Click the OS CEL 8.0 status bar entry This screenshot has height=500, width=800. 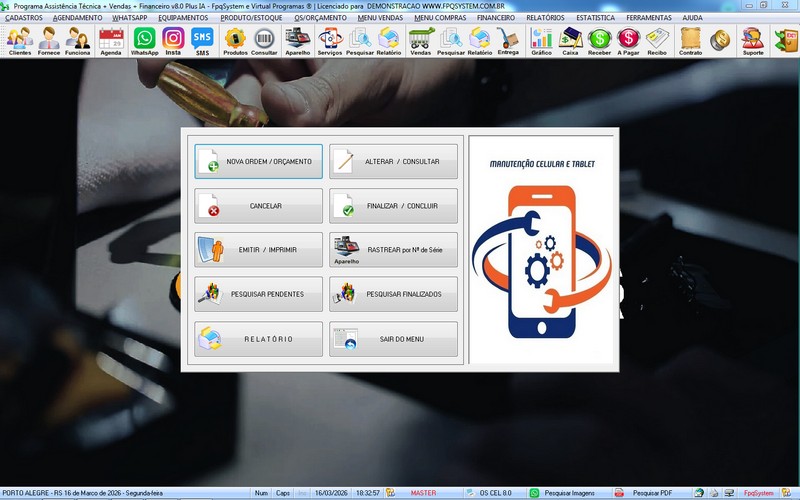pos(495,493)
